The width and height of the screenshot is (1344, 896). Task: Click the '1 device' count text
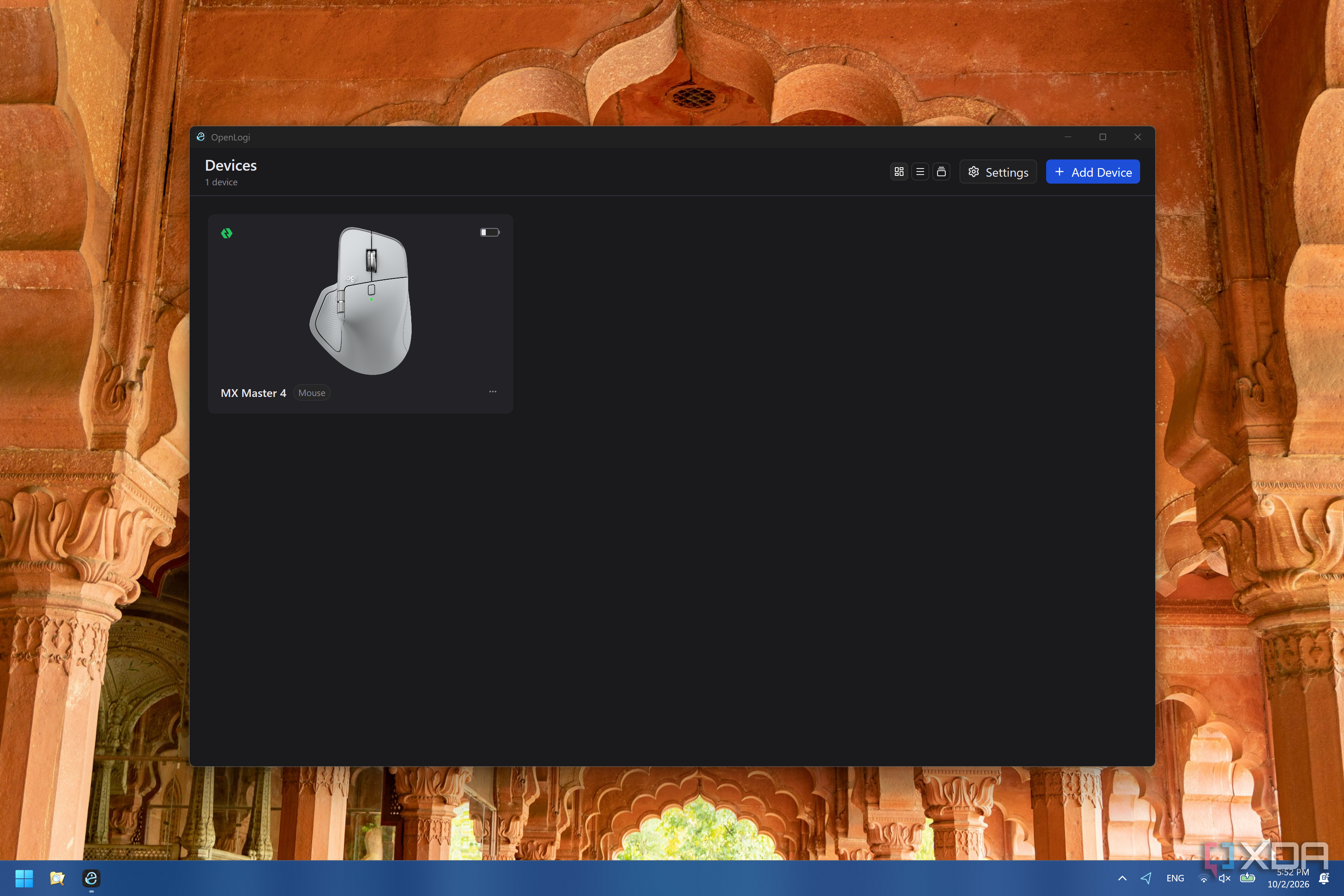[x=221, y=182]
